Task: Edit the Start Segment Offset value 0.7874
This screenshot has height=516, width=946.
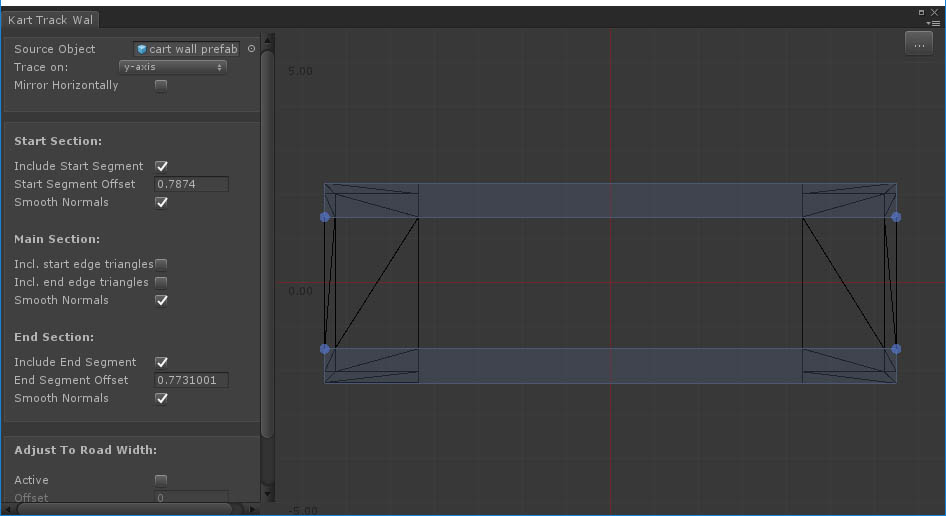Action: click(x=191, y=184)
